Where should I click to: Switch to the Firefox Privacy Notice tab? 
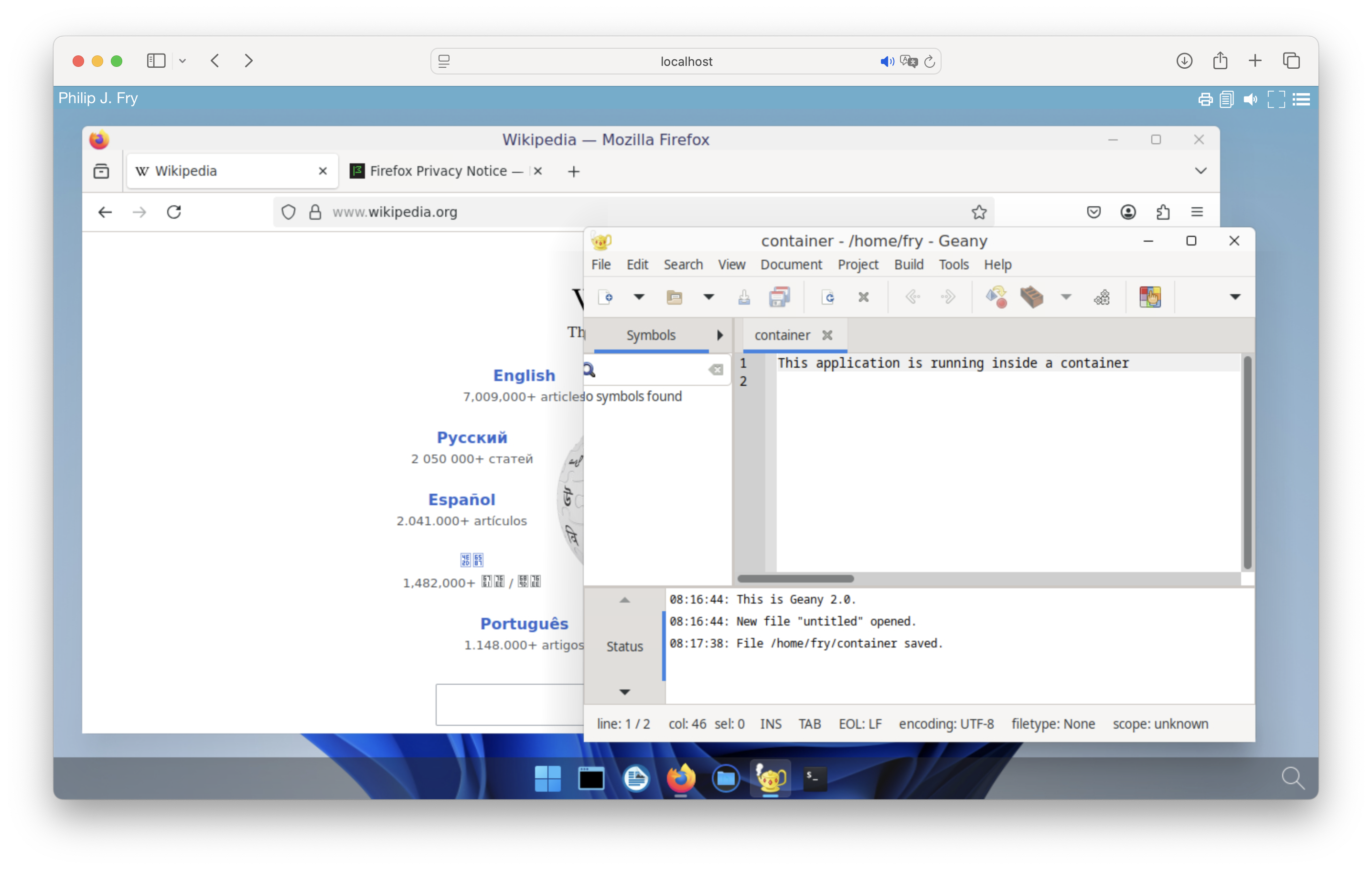coord(439,170)
